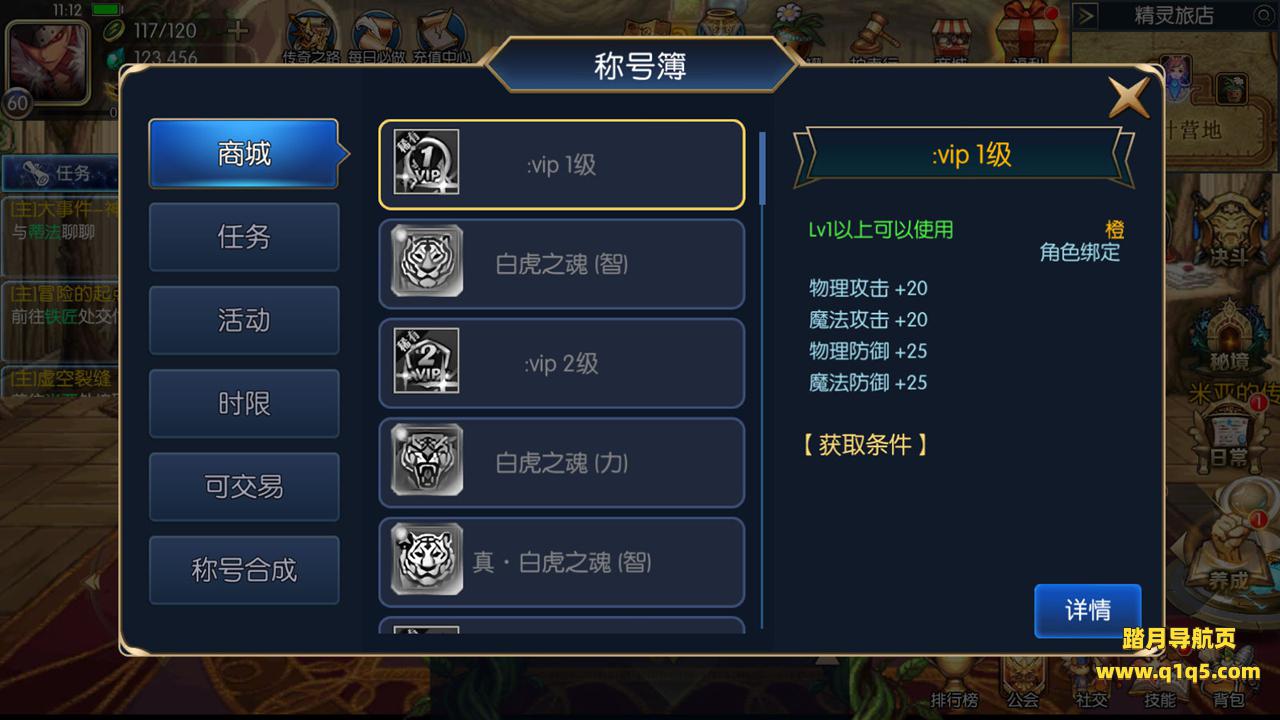Tap the plus icon beside stamina 117/120
1280x720 pixels.
[237, 31]
